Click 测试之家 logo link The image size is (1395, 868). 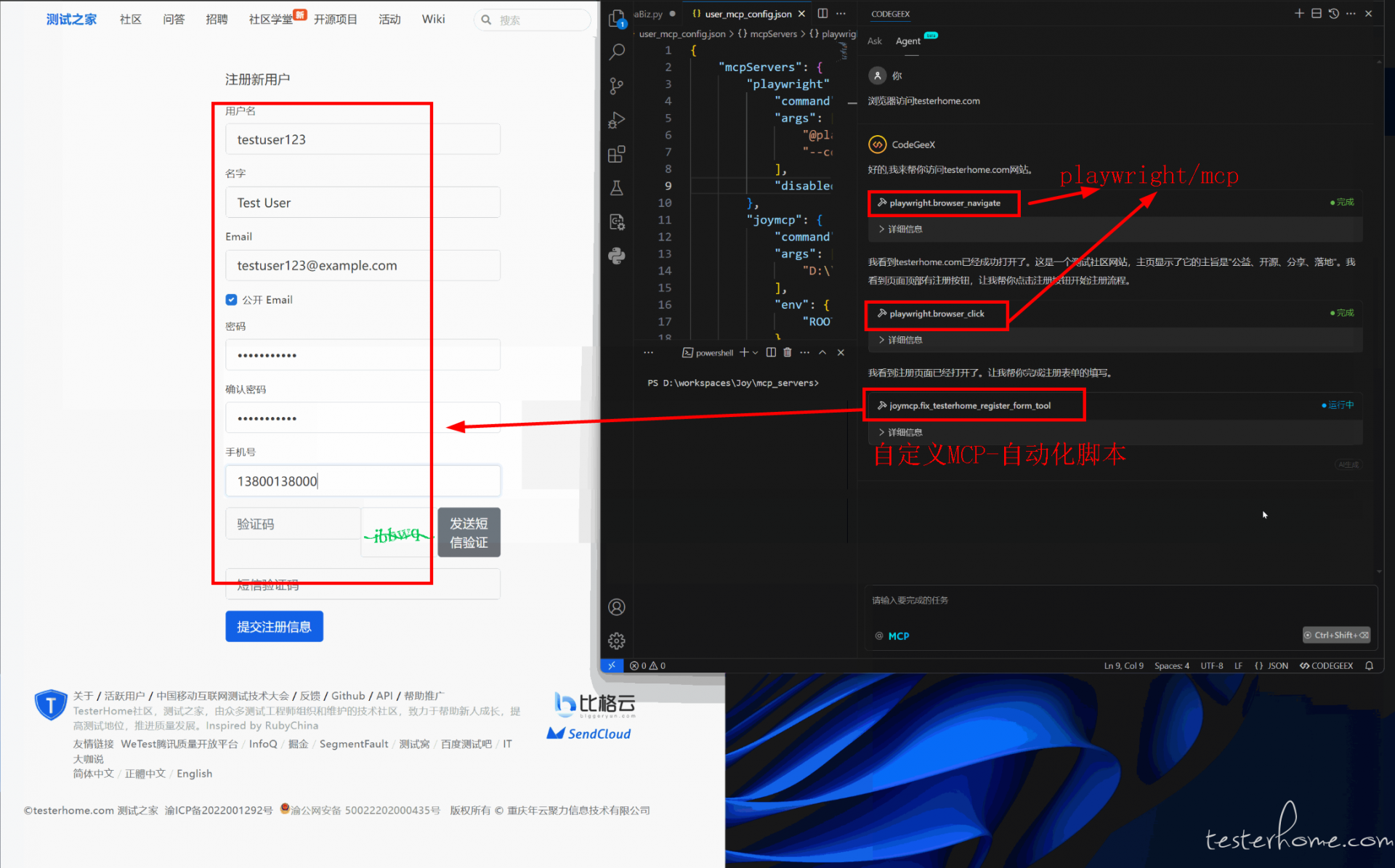[x=71, y=20]
